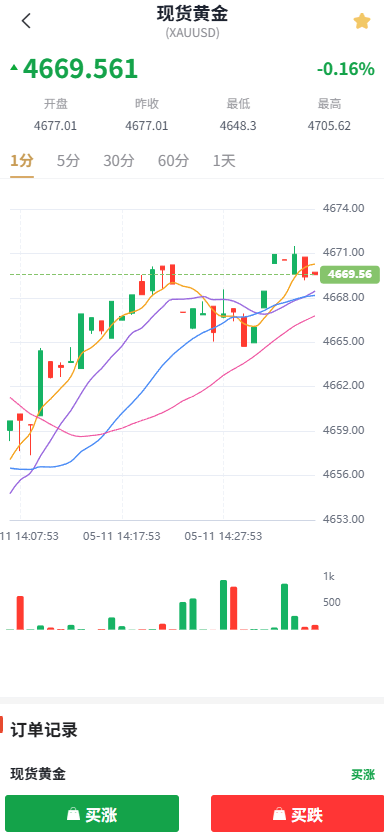Click the 订单记录 section header

(x=44, y=730)
